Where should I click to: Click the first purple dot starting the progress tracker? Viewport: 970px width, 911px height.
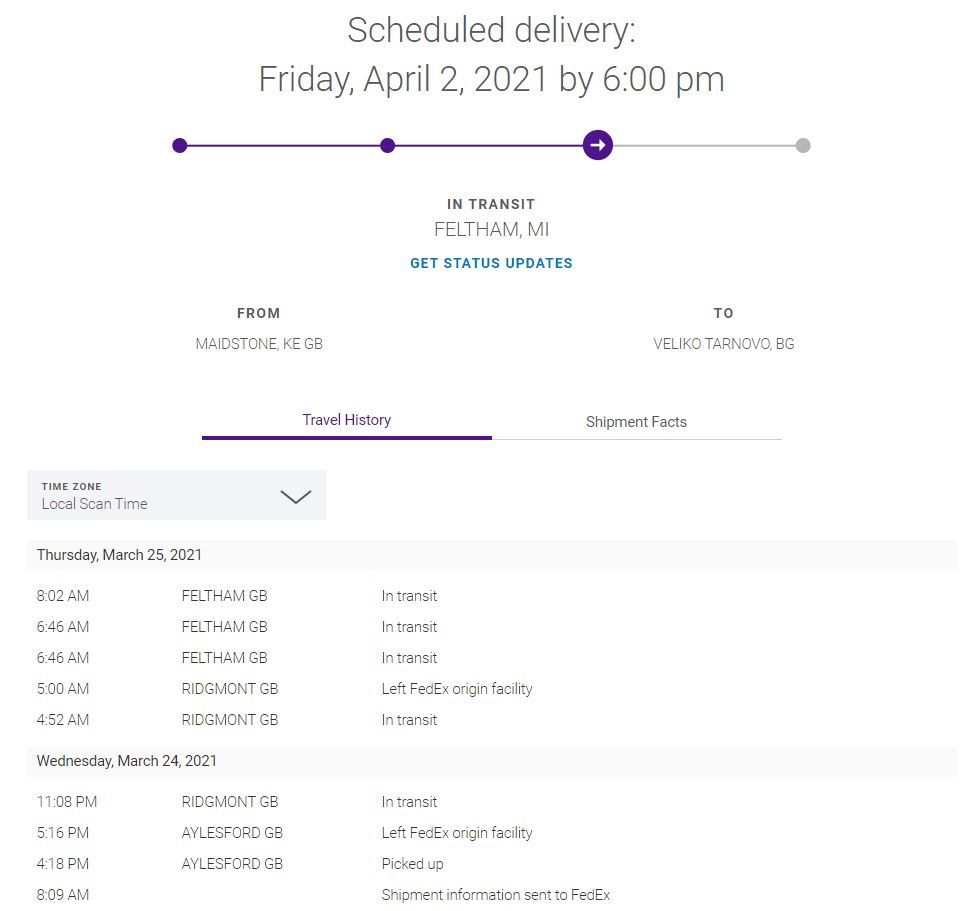(180, 146)
